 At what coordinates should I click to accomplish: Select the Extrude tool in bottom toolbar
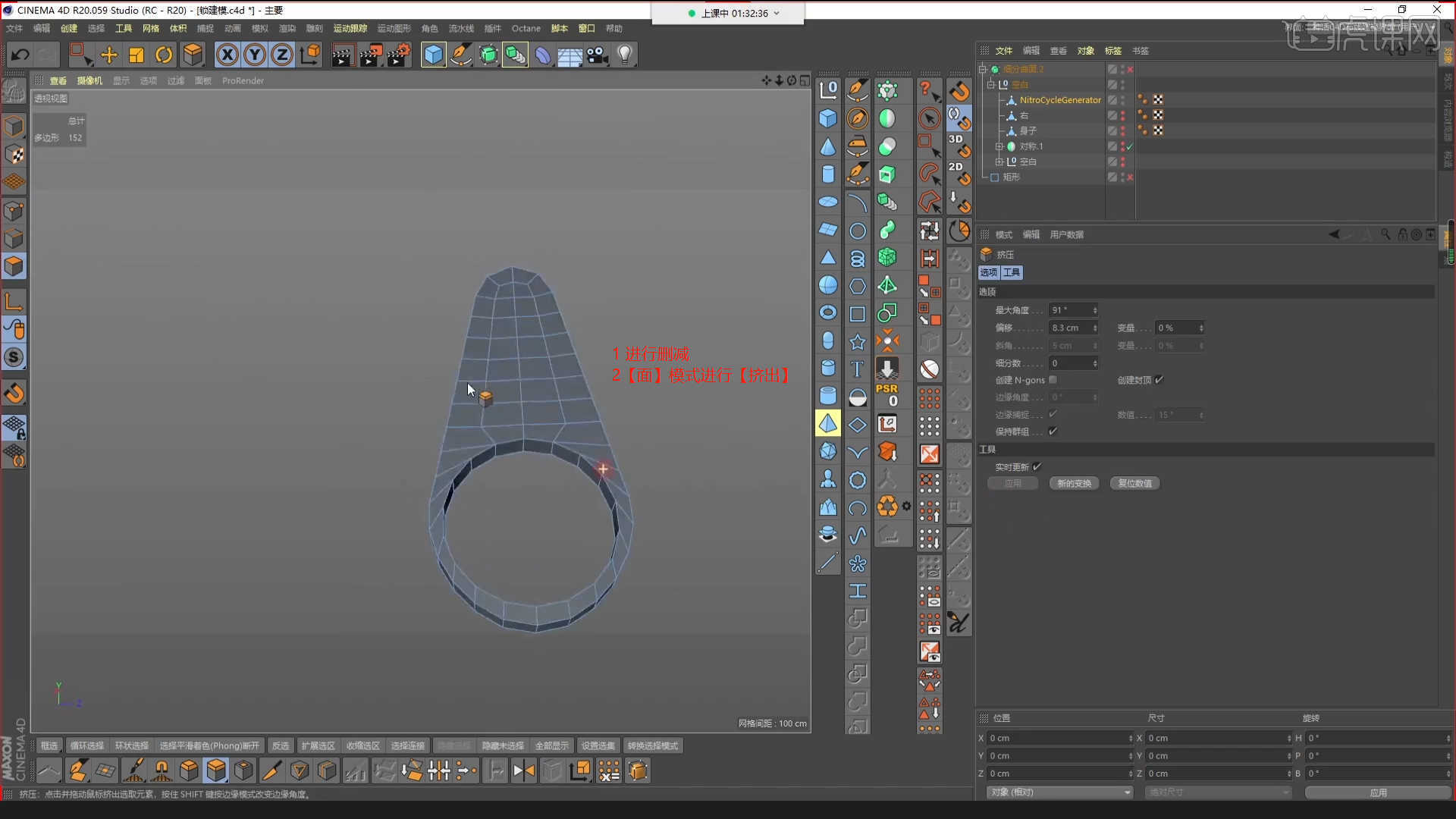coord(216,770)
